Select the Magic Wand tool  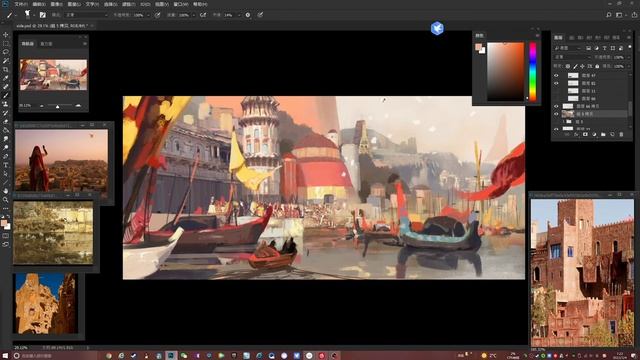tap(6, 60)
